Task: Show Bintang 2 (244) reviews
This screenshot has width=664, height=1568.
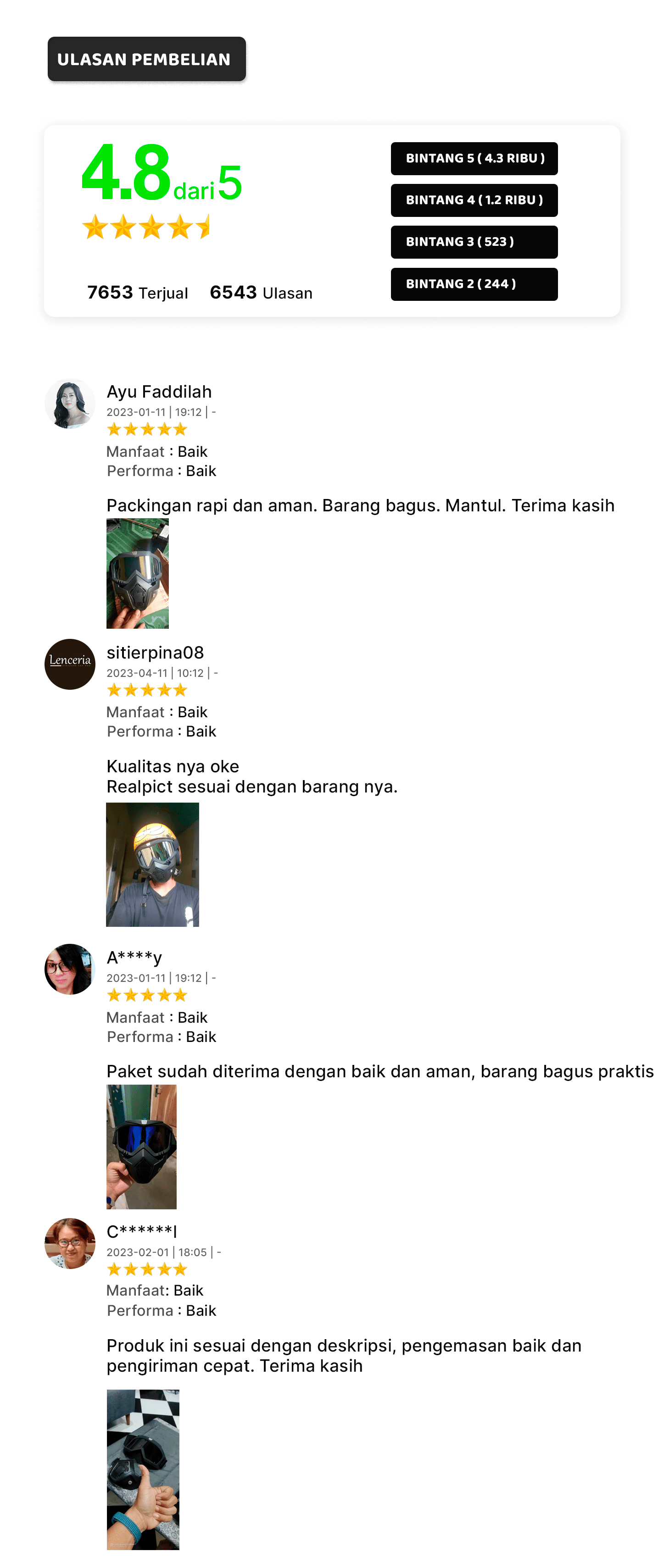Action: pos(474,284)
